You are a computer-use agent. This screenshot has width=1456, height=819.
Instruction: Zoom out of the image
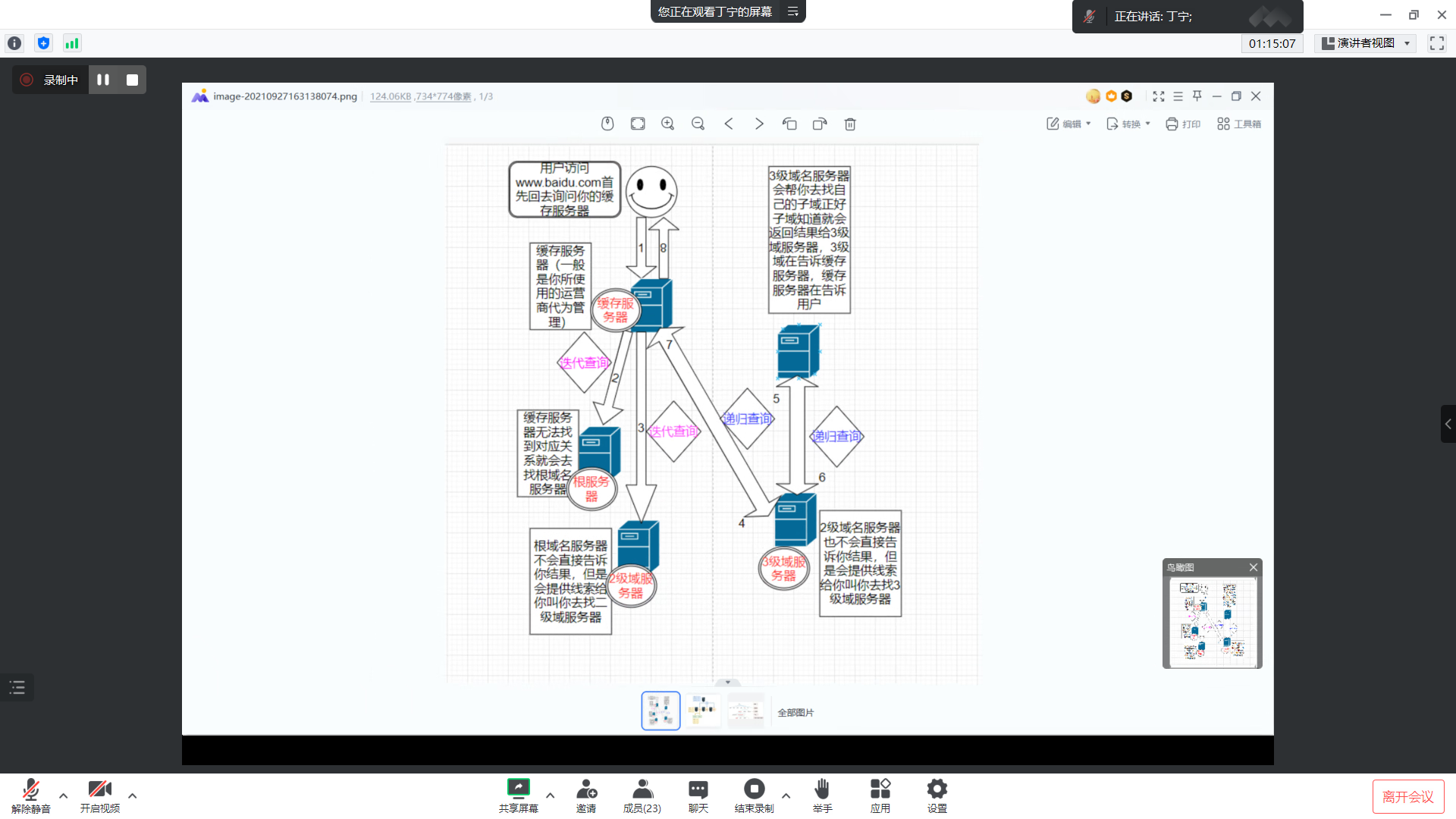(x=698, y=124)
